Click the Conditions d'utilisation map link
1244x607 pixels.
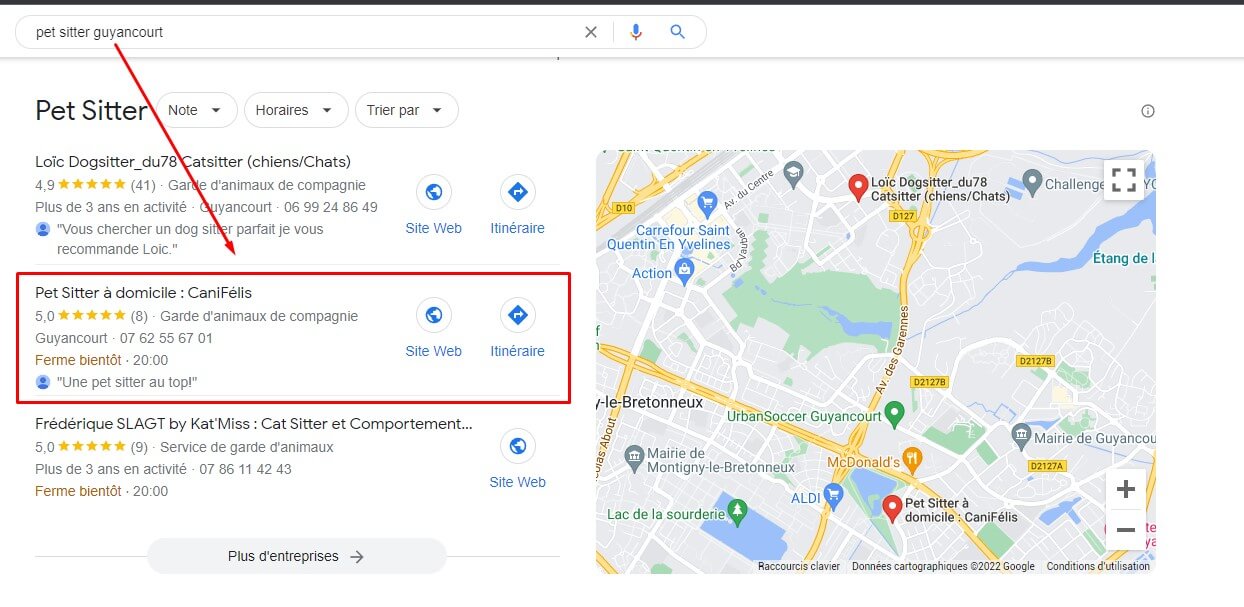tap(1098, 566)
